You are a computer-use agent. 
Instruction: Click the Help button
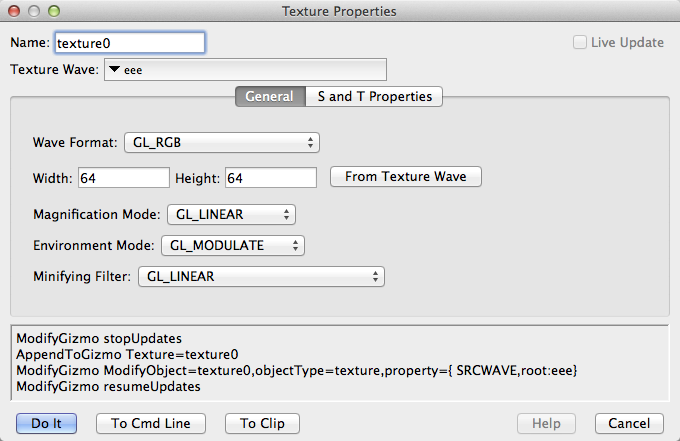pos(546,423)
